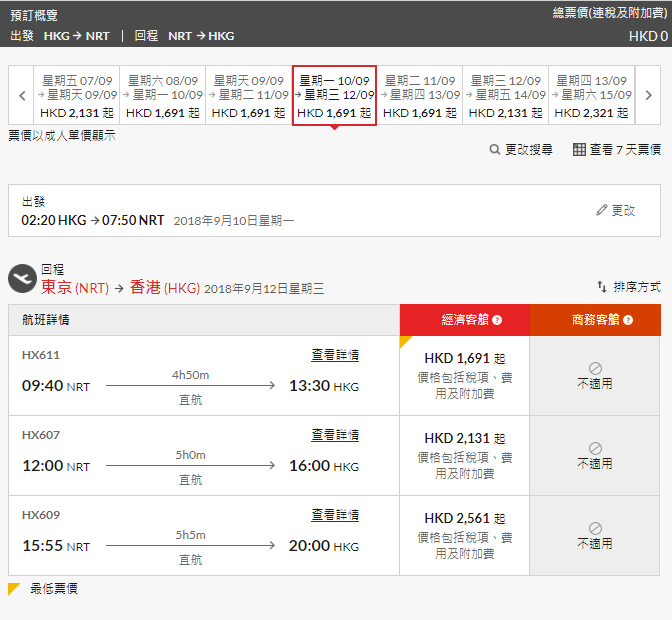
Task: Click the 09:40 NRT departure time
Action: point(56,386)
